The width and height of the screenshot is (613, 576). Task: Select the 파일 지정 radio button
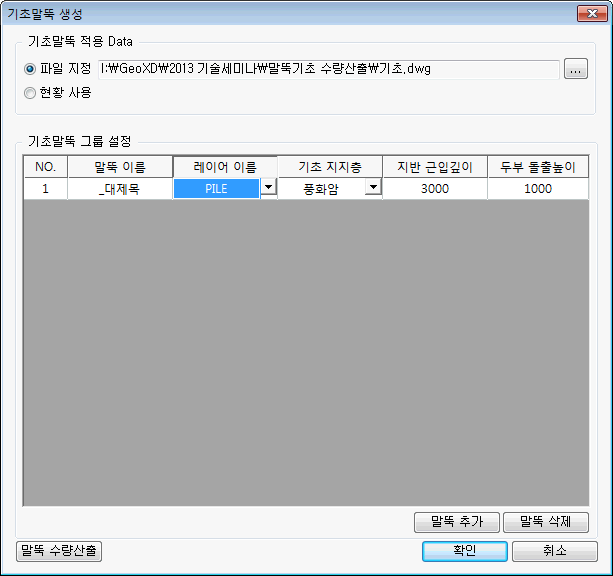pyautogui.click(x=30, y=69)
